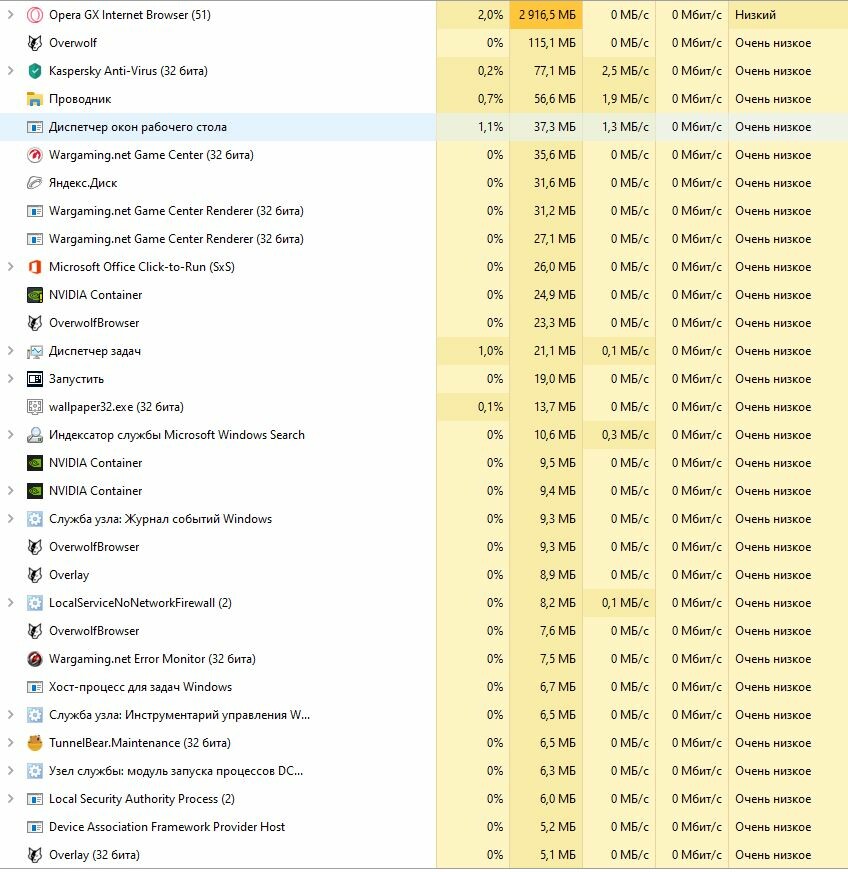
Task: Click the Диспетчер задач icon
Action: (34, 351)
